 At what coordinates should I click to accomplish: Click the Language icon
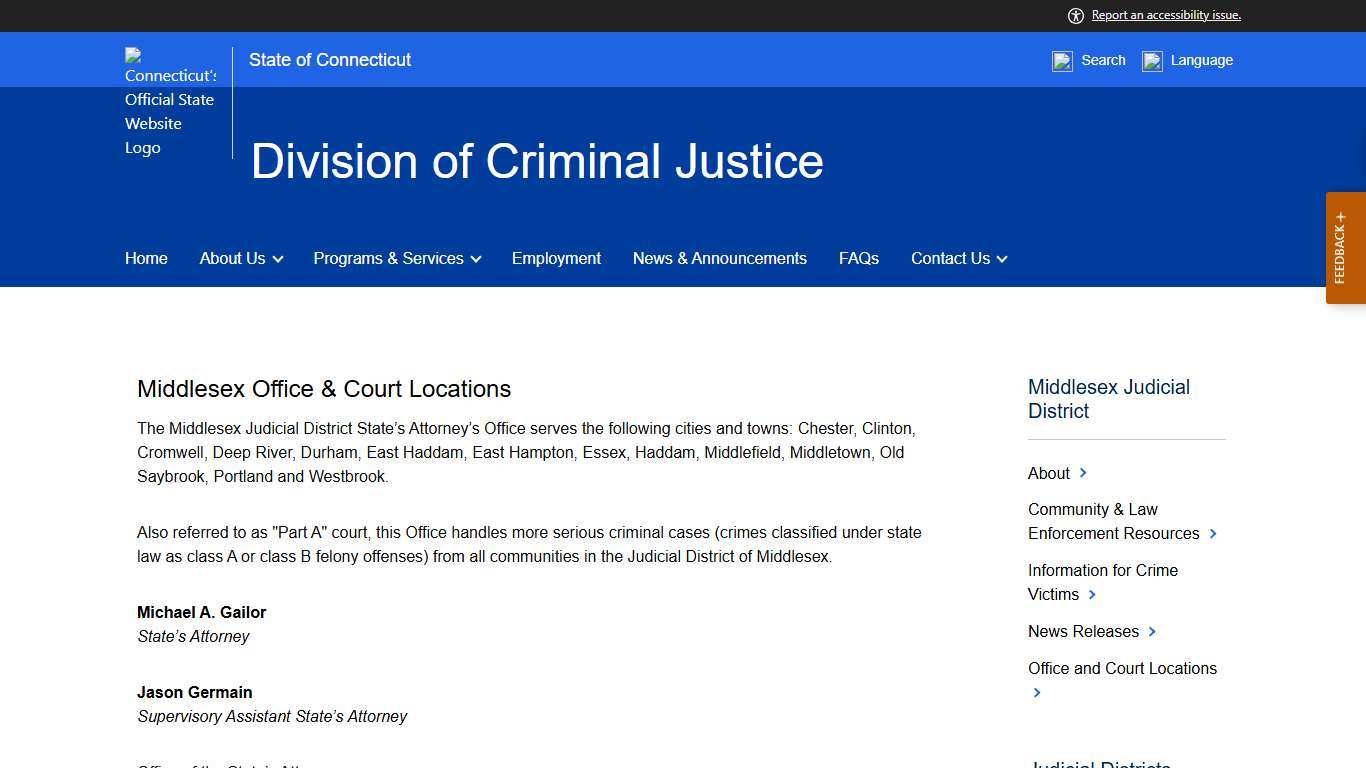[1152, 60]
